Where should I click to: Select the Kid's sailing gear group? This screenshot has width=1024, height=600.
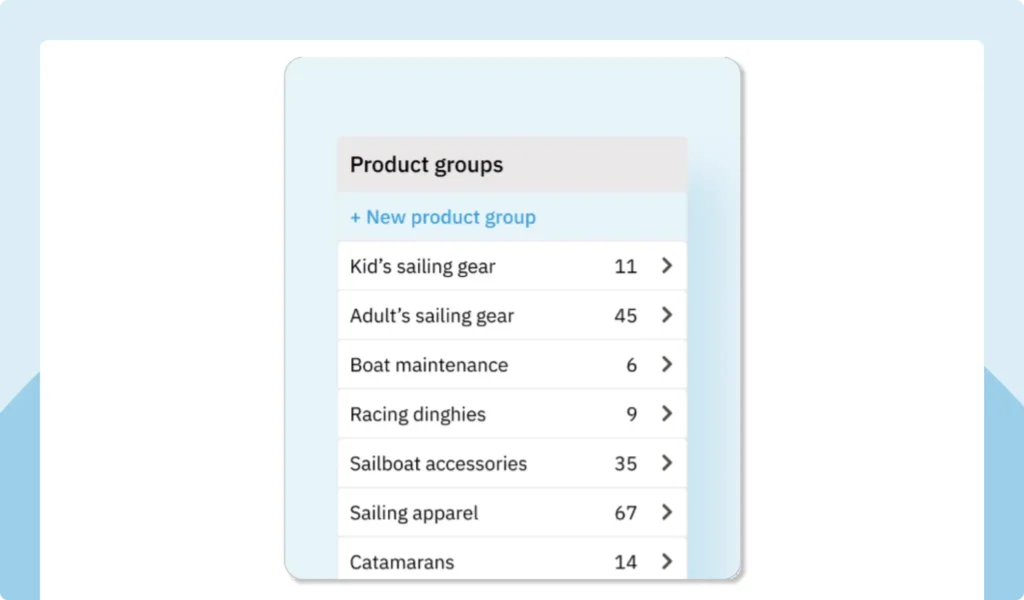pyautogui.click(x=422, y=265)
